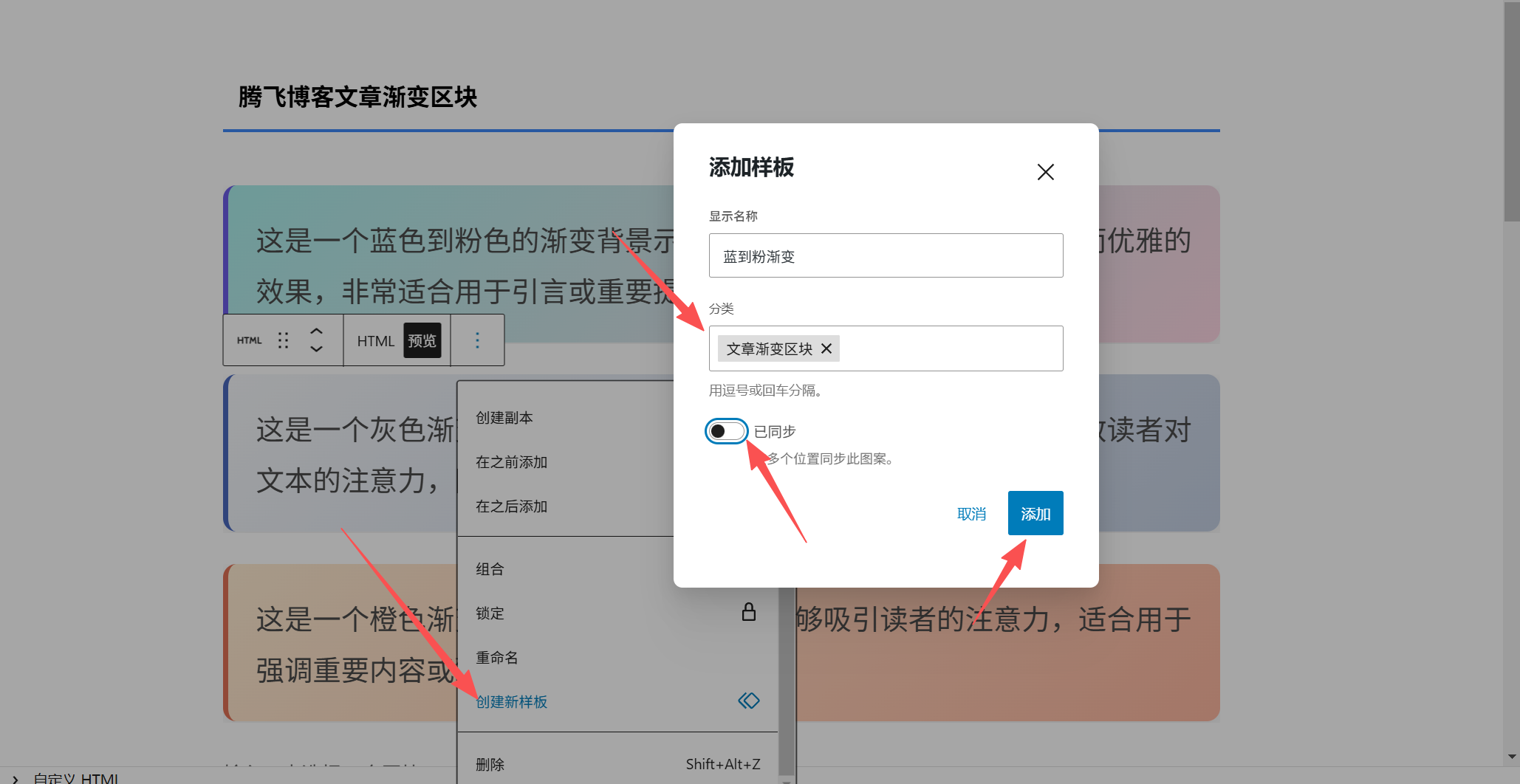Select the Custom HTML block type icon
Screen dimensions: 1520x784
[248, 340]
